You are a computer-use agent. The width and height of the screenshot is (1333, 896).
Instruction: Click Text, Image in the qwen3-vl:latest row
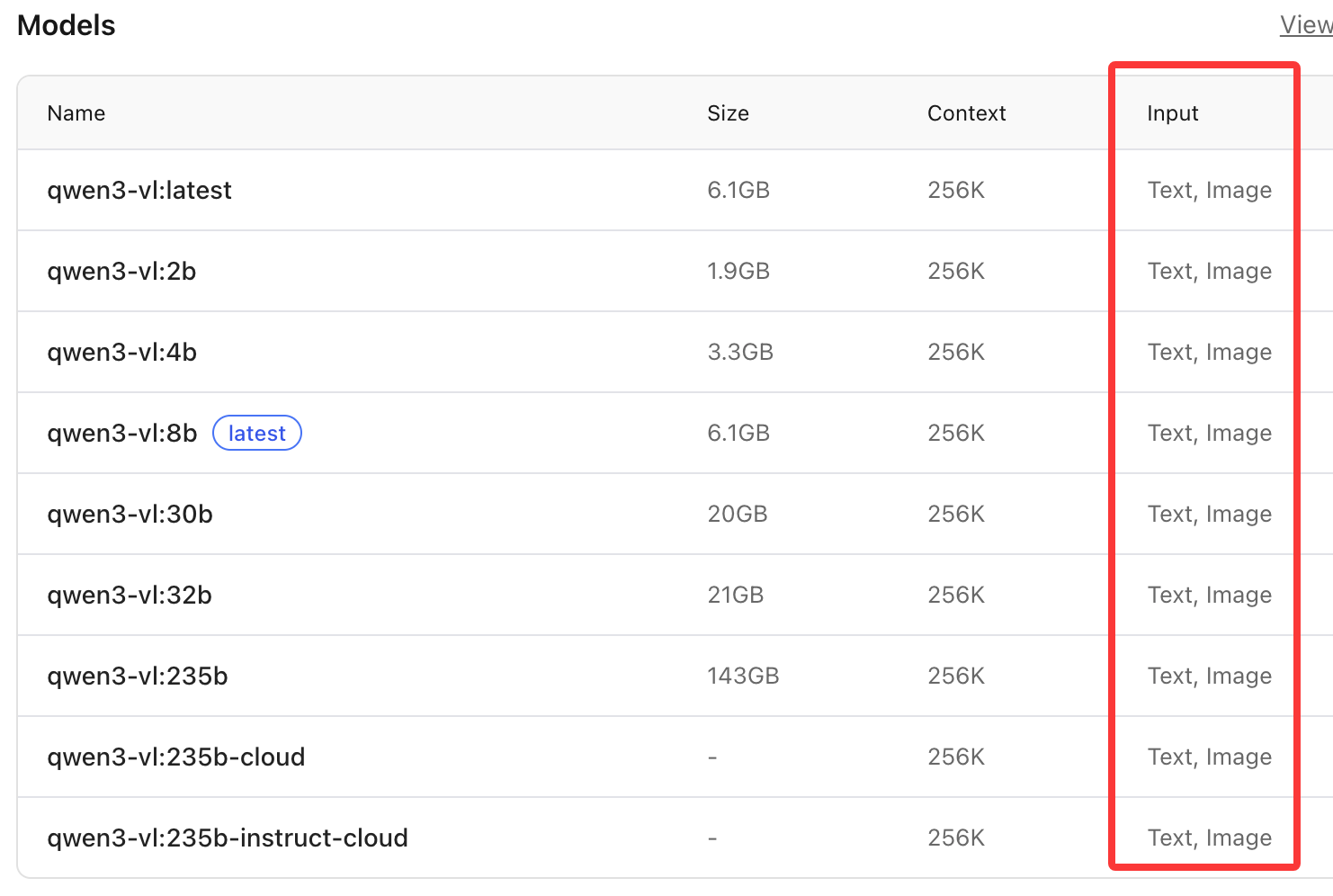pyautogui.click(x=1210, y=191)
